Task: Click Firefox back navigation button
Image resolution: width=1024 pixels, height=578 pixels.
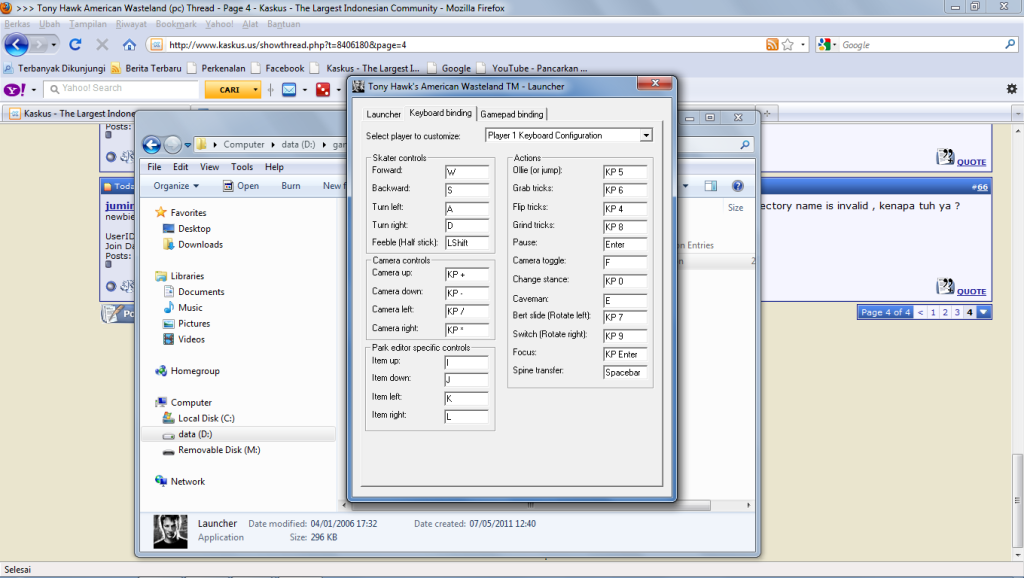Action: point(16,44)
